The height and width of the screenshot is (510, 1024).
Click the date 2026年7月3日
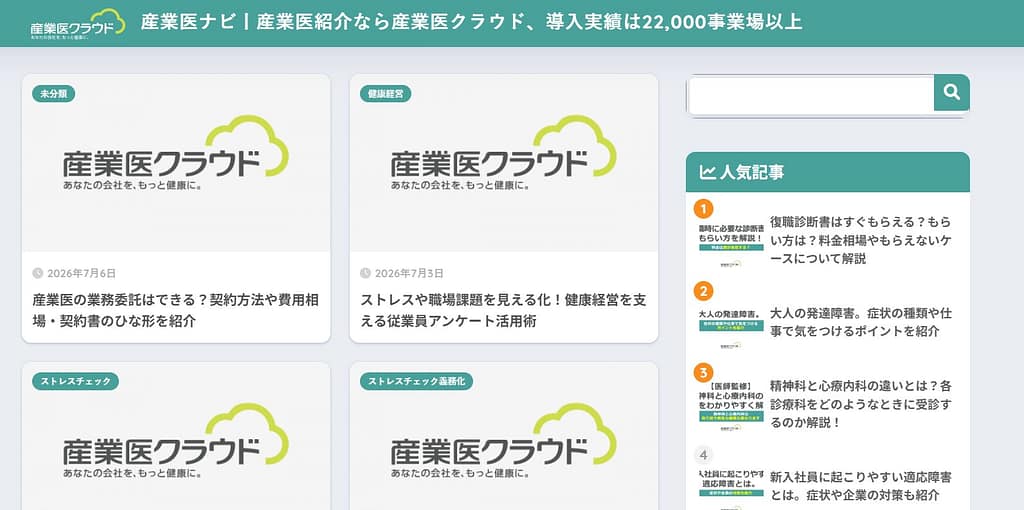tap(409, 273)
